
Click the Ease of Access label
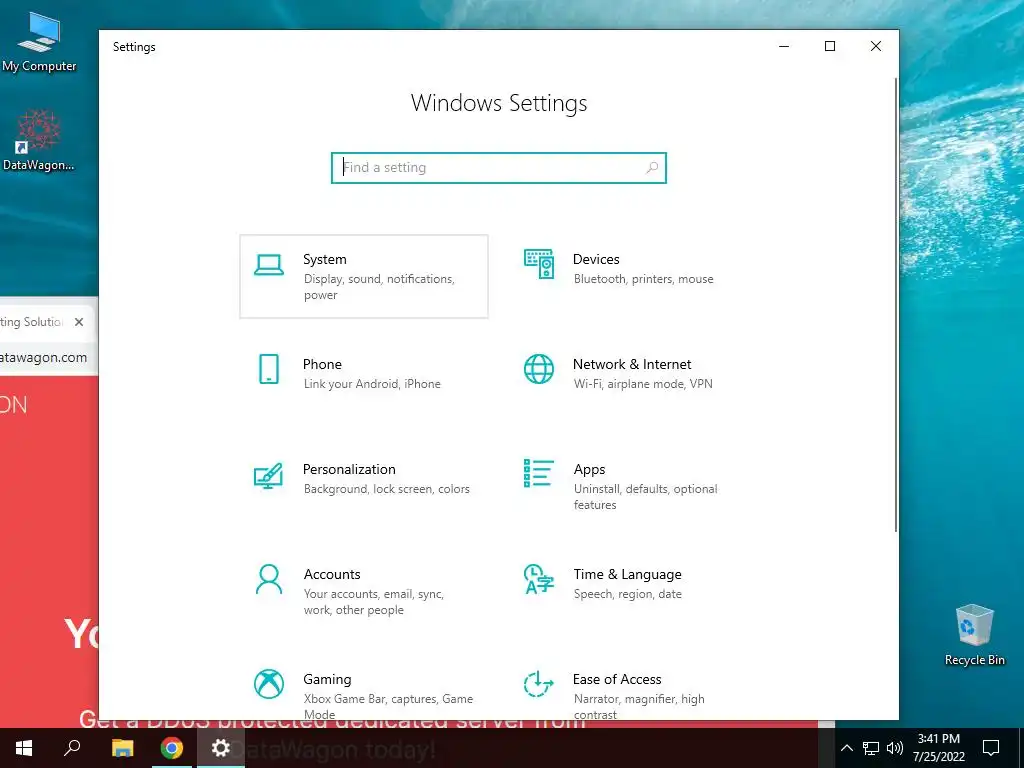point(616,679)
